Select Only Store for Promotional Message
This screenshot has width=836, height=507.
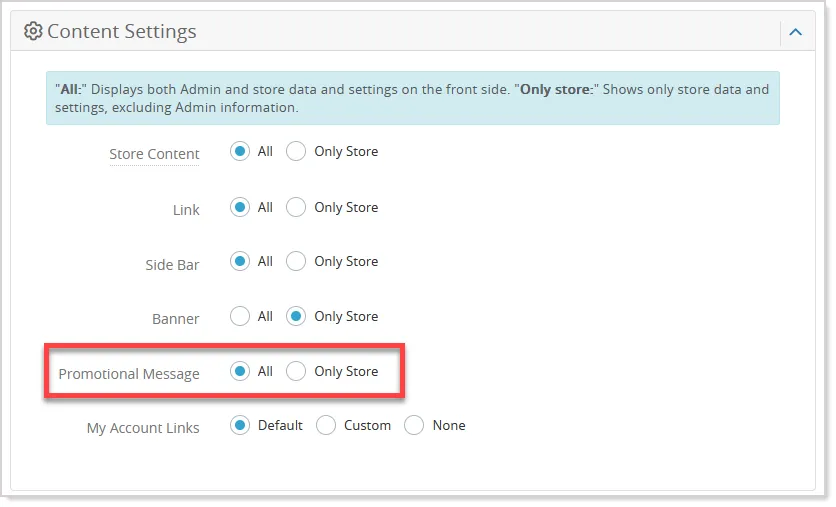(x=296, y=371)
